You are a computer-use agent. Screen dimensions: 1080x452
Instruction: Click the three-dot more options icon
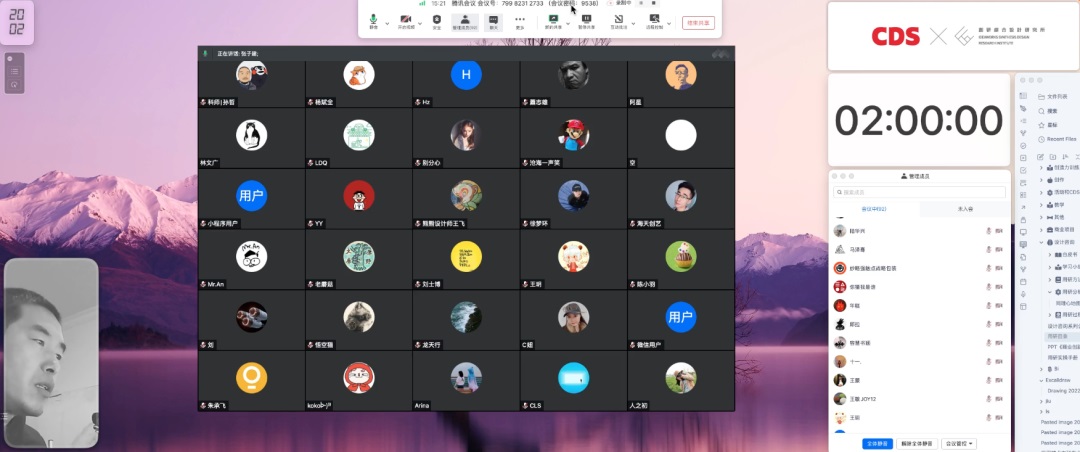pos(520,20)
